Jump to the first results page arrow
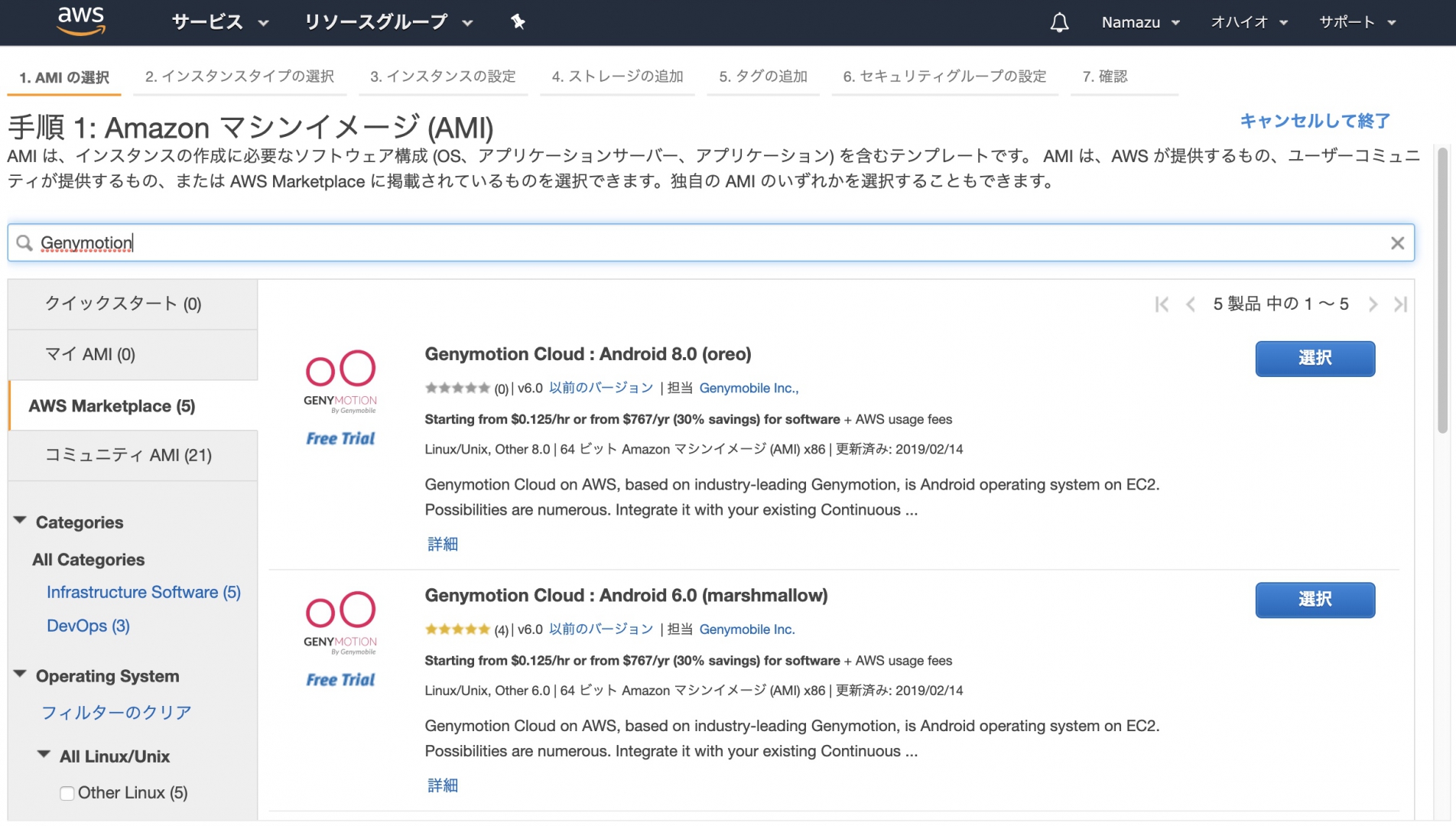The image size is (1456, 826). pos(1162,304)
